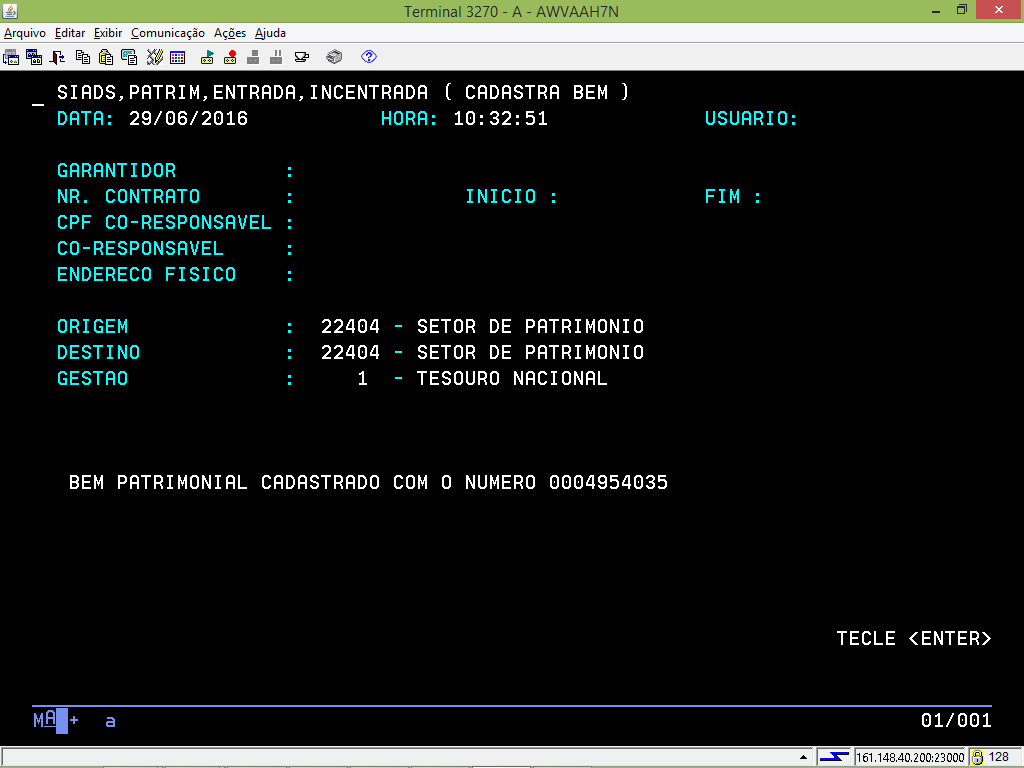This screenshot has width=1024, height=768.
Task: Click the ORIGEM value 22404
Action: (x=351, y=327)
